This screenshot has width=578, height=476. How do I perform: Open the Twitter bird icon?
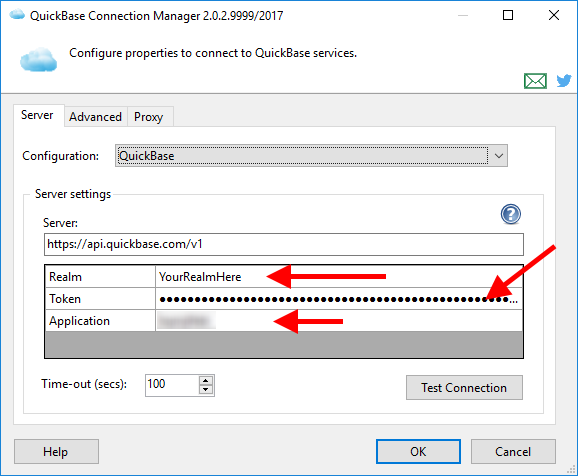[564, 80]
